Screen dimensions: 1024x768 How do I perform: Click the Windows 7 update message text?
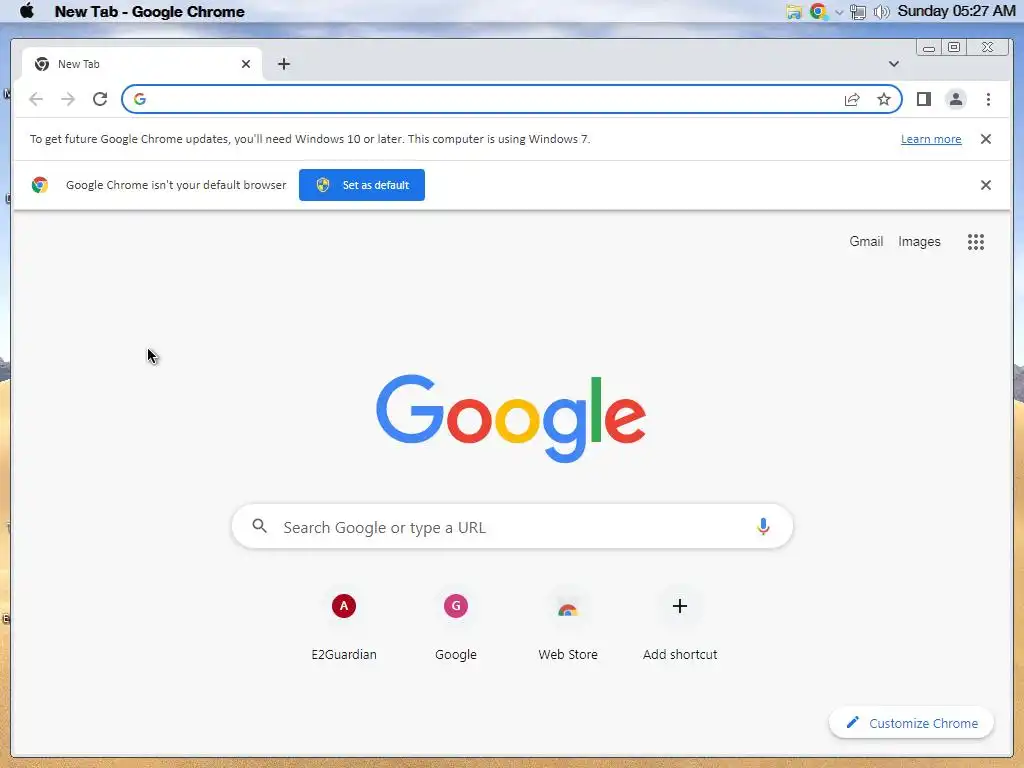coord(310,139)
